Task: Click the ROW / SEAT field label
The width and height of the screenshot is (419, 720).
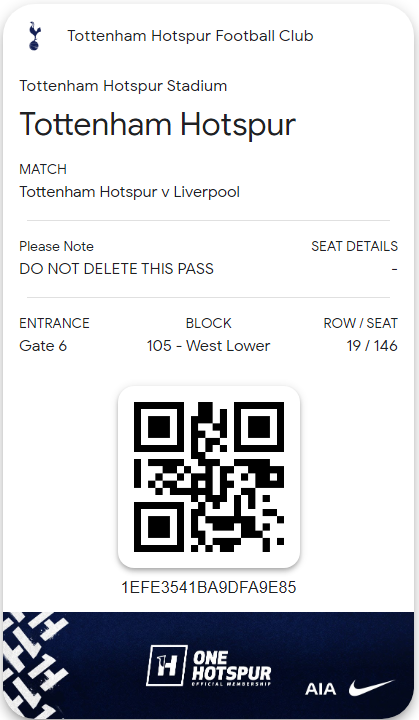Action: 361,323
